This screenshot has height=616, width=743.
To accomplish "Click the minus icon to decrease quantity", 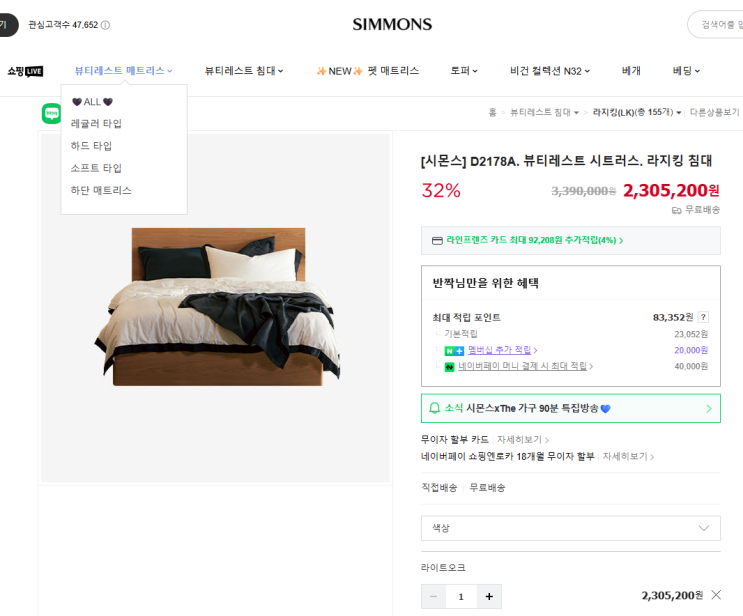I will click(x=433, y=597).
